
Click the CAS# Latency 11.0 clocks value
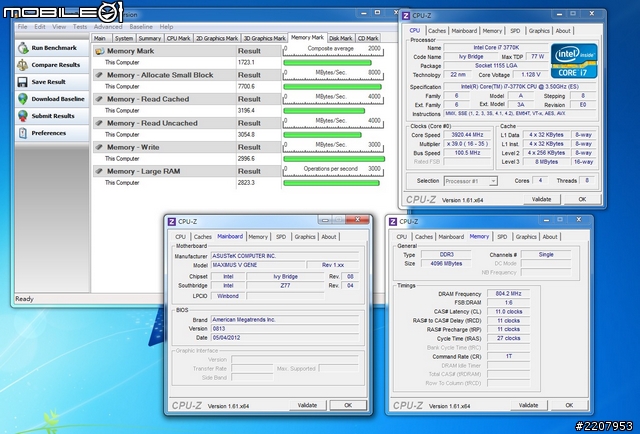pos(509,312)
